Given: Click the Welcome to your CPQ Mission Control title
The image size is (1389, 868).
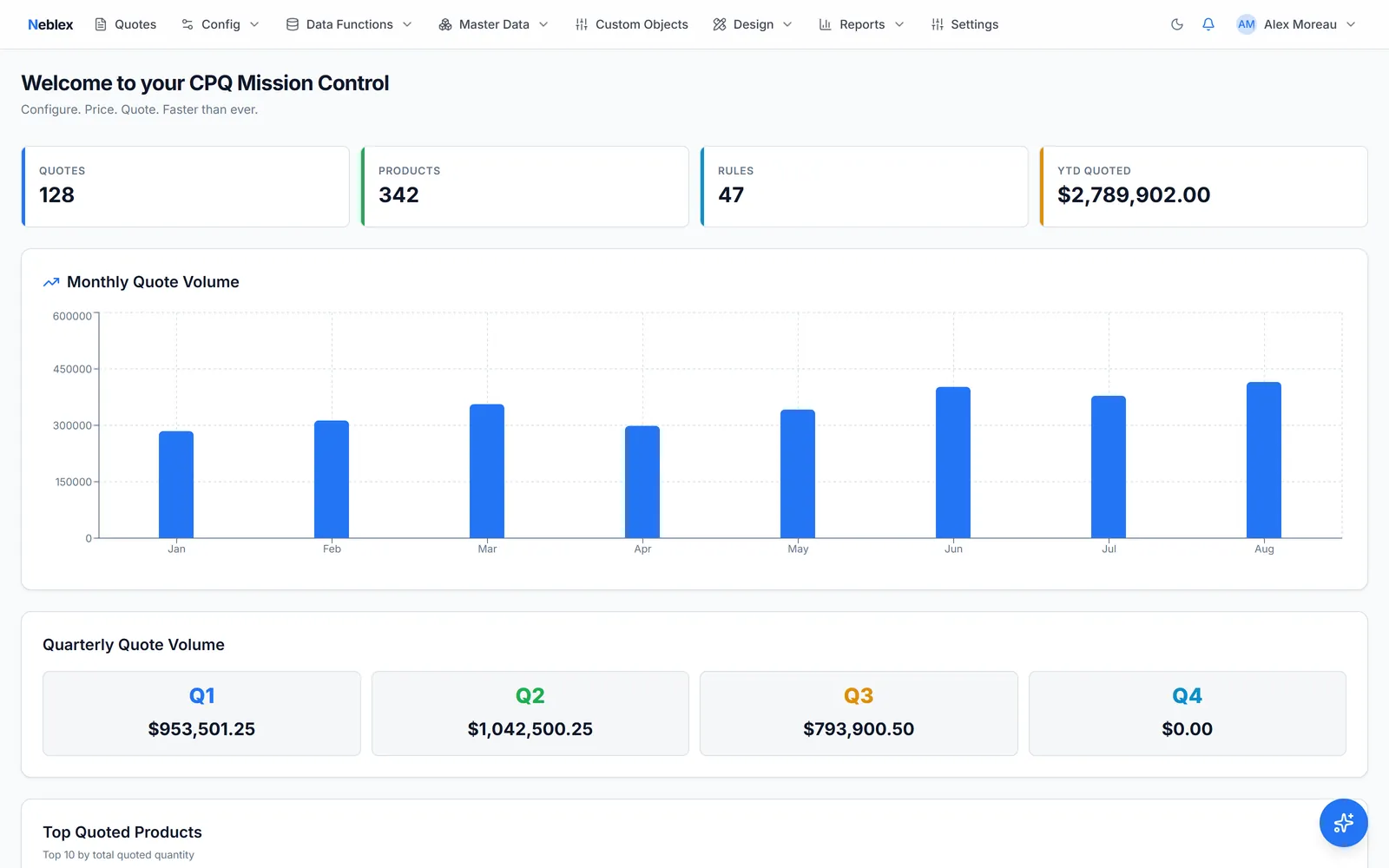Looking at the screenshot, I should 205,83.
